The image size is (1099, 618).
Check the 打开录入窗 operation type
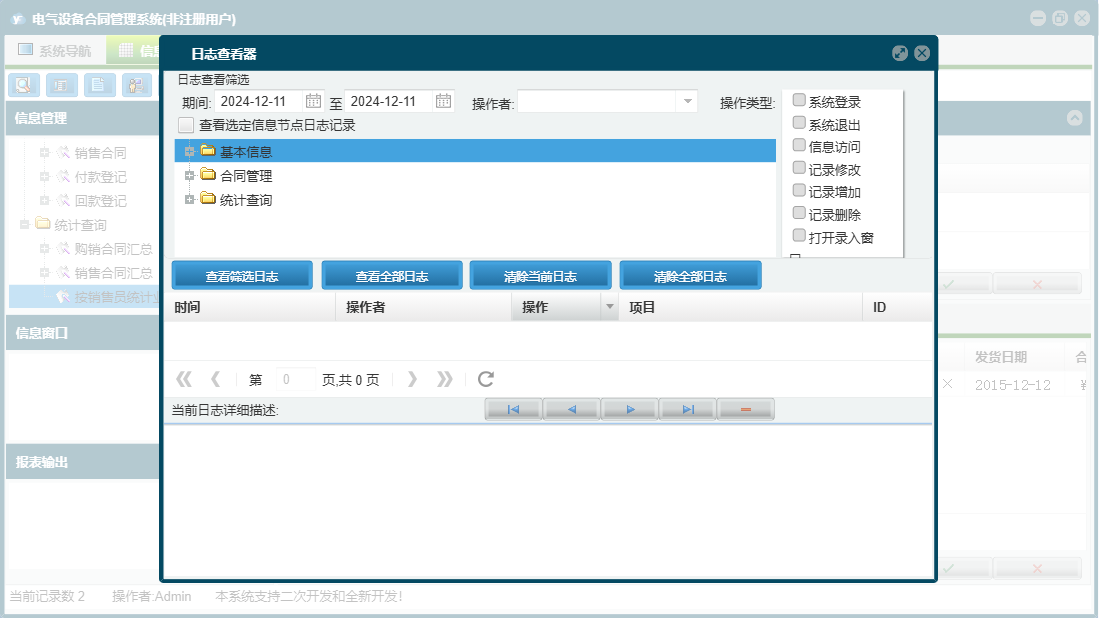tap(799, 235)
